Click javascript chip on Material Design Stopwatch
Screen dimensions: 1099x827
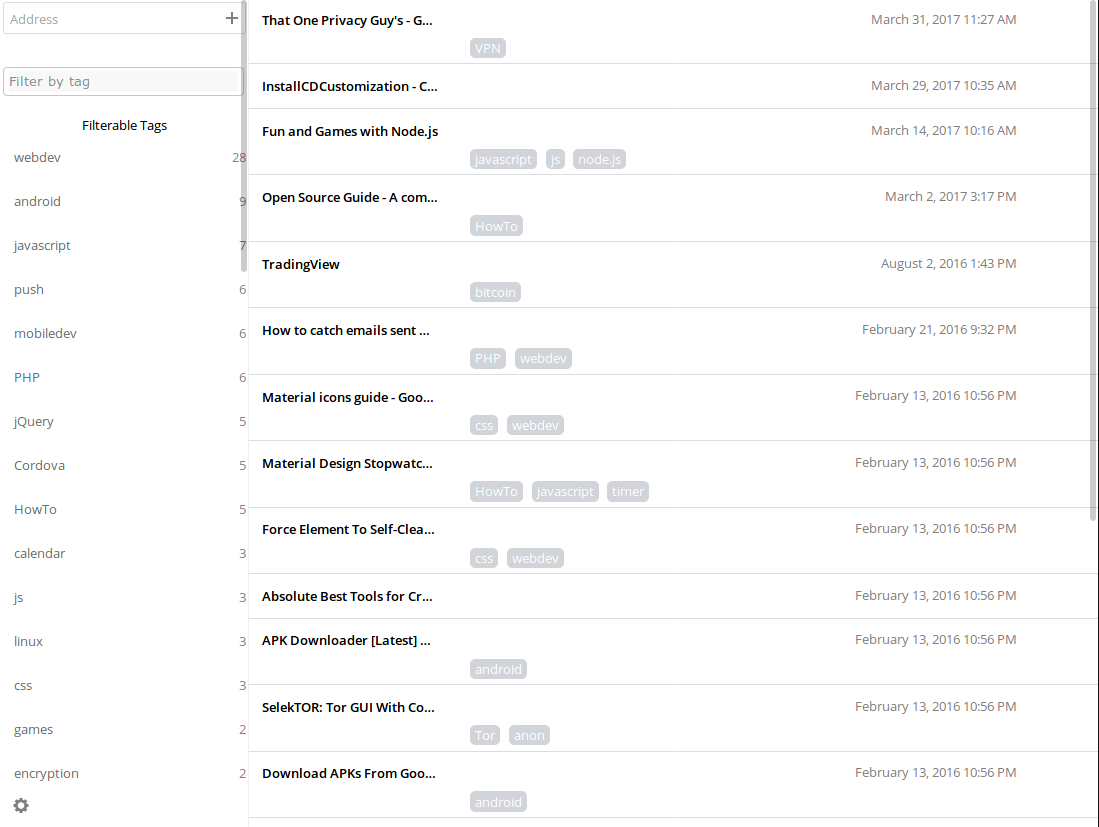[565, 492]
